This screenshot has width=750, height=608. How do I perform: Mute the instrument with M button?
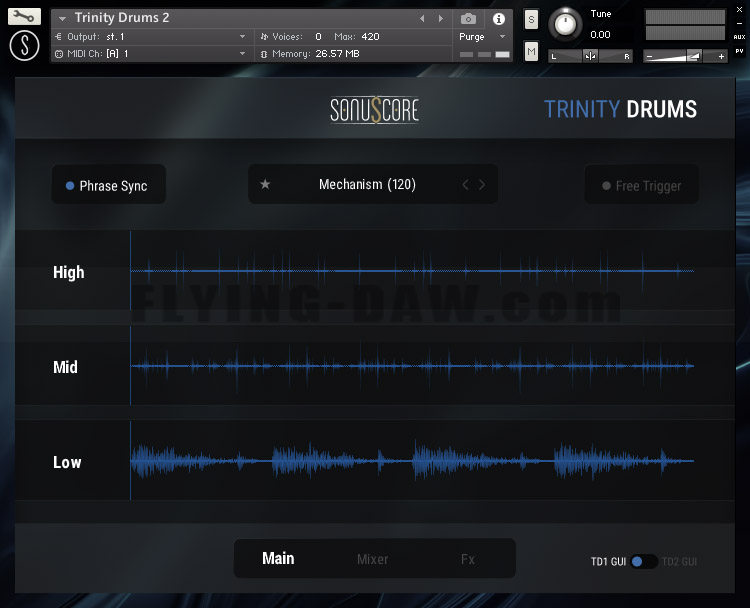531,51
